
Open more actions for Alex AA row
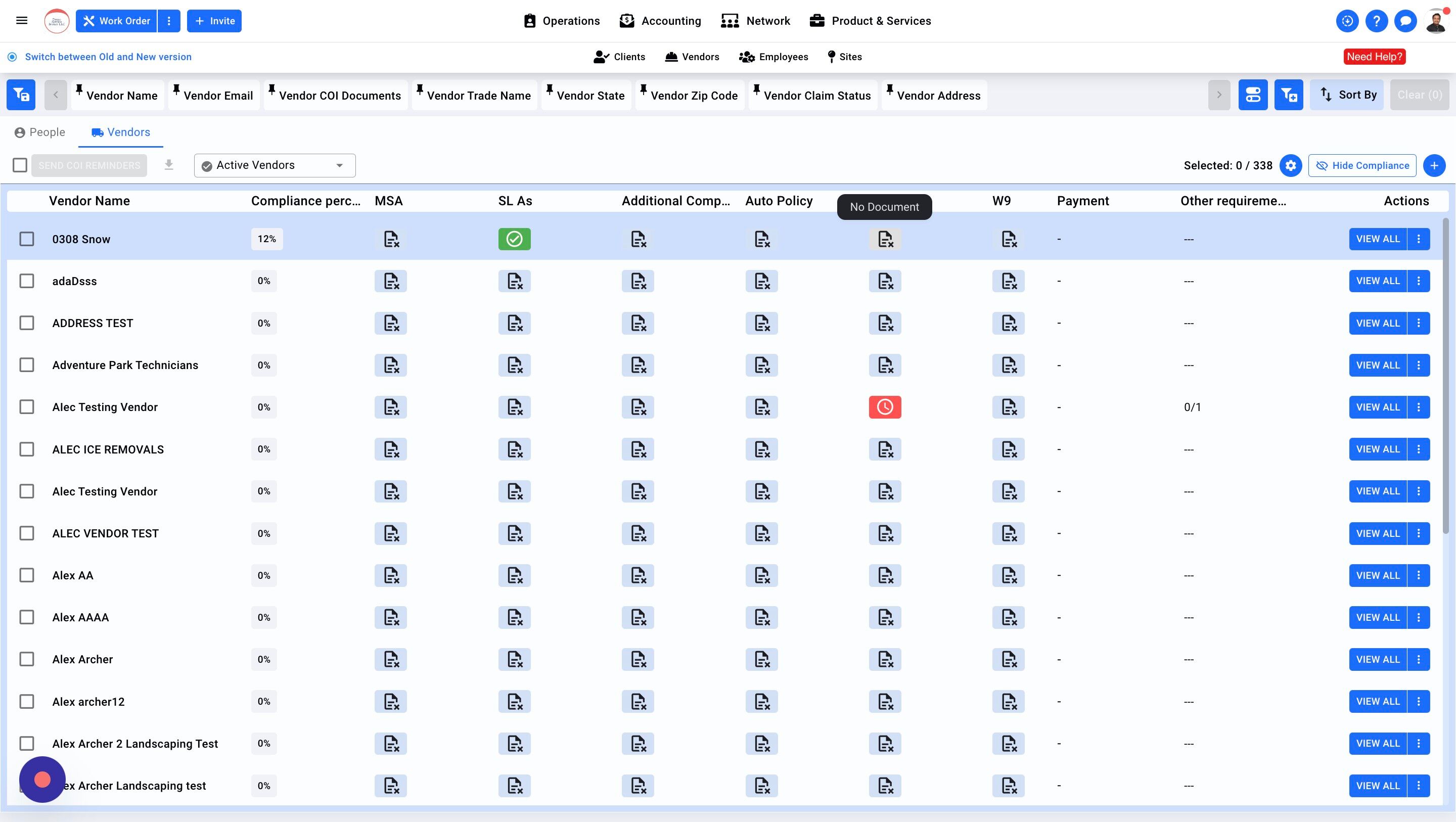click(1419, 575)
